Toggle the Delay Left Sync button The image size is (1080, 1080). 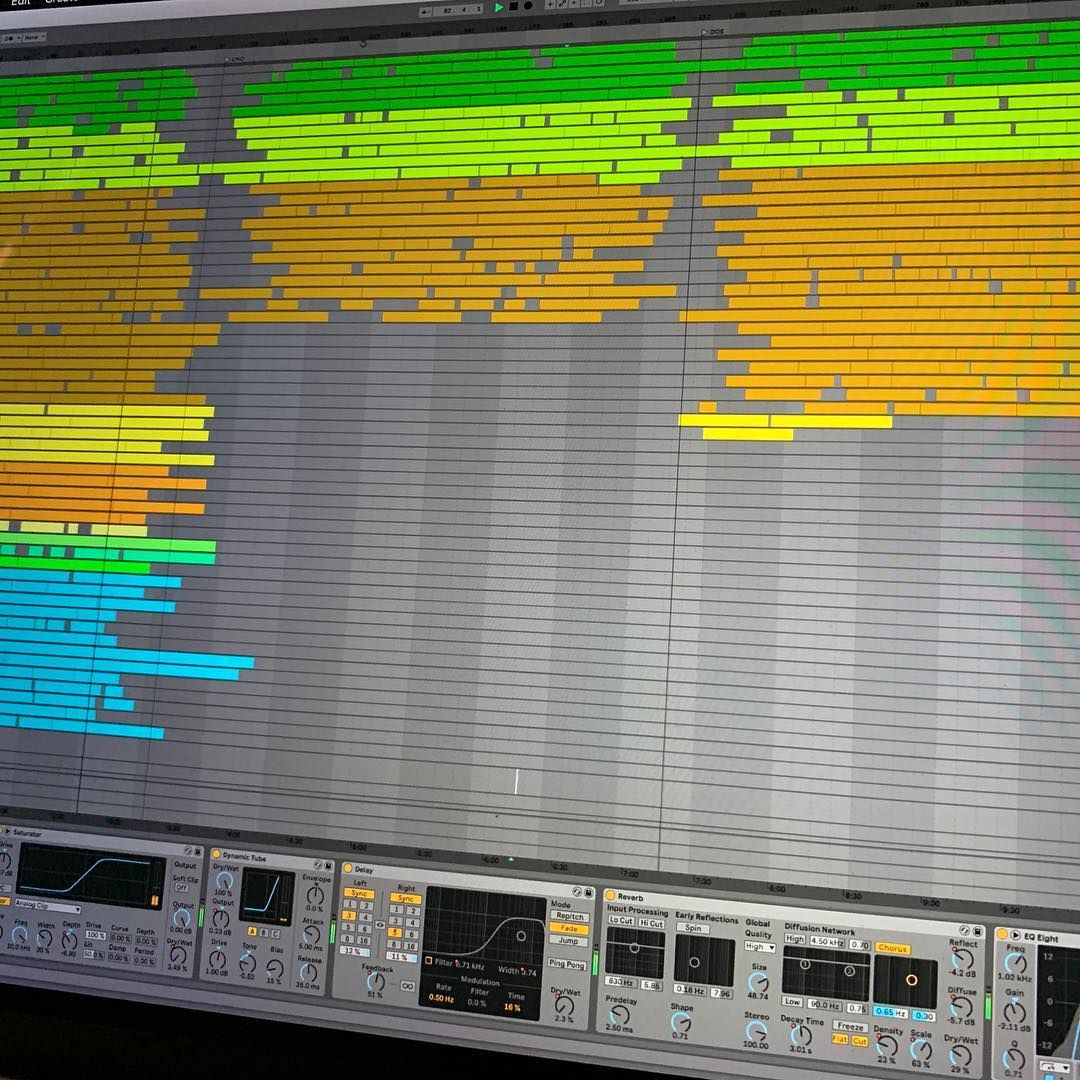click(359, 893)
